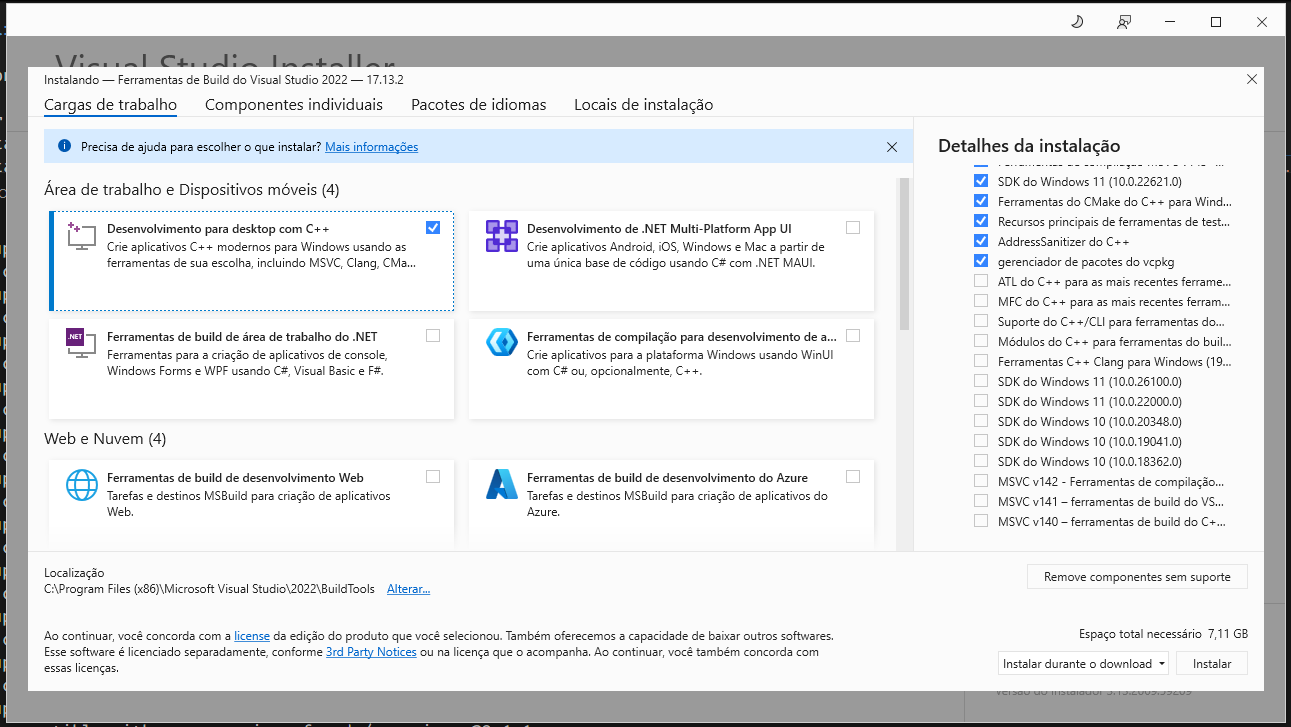Viewport: 1291px width, 727px height.
Task: Click the Instalar button
Action: (1212, 663)
